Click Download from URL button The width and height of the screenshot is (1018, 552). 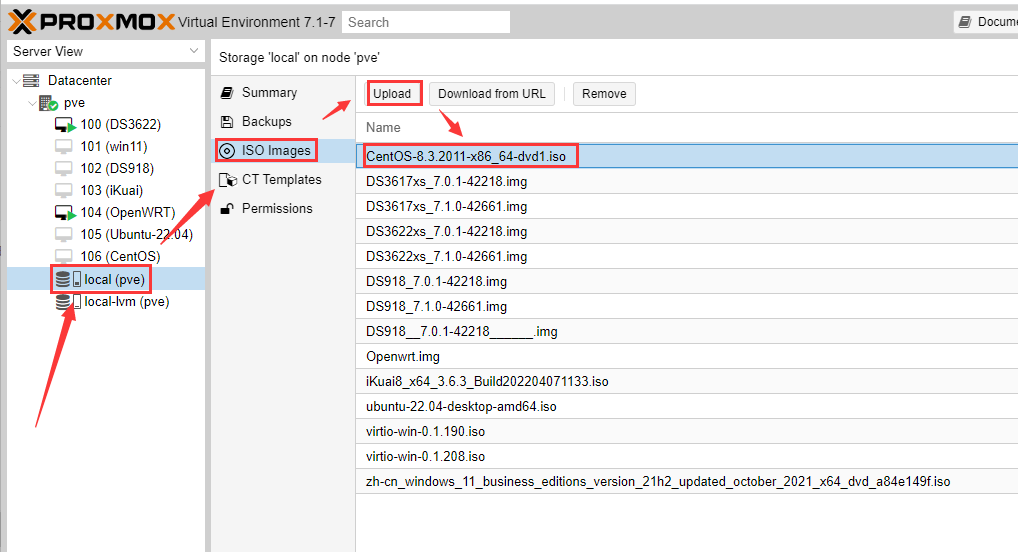click(x=492, y=94)
